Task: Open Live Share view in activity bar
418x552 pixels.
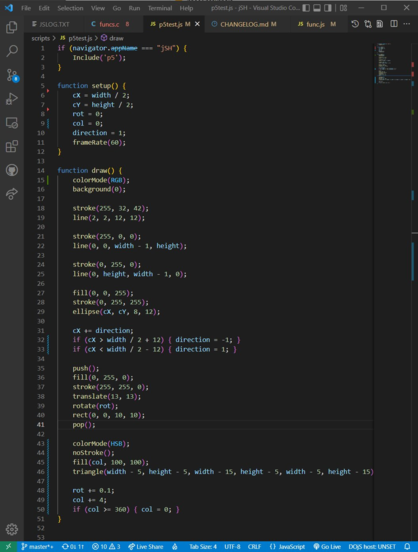Action: tap(12, 194)
